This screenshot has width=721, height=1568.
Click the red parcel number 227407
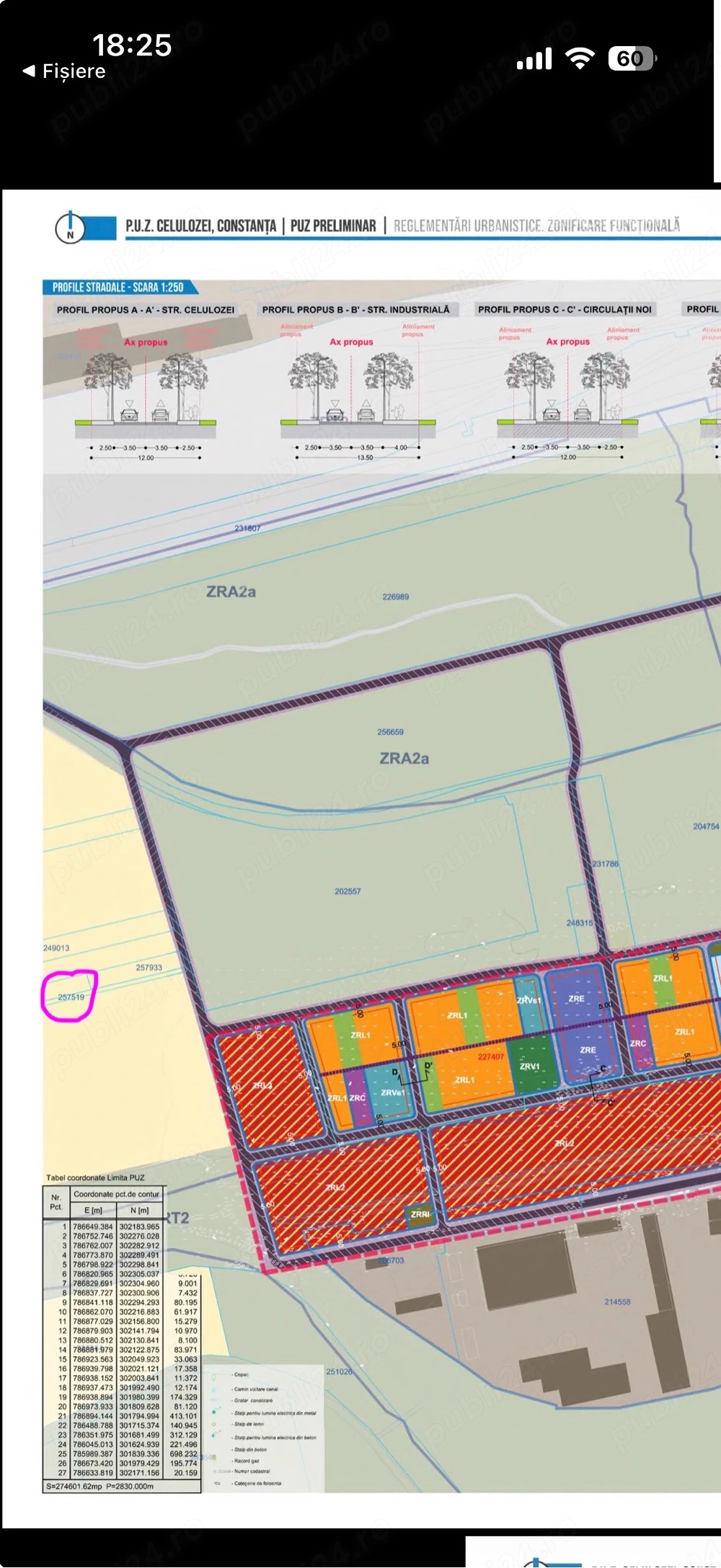(491, 1057)
